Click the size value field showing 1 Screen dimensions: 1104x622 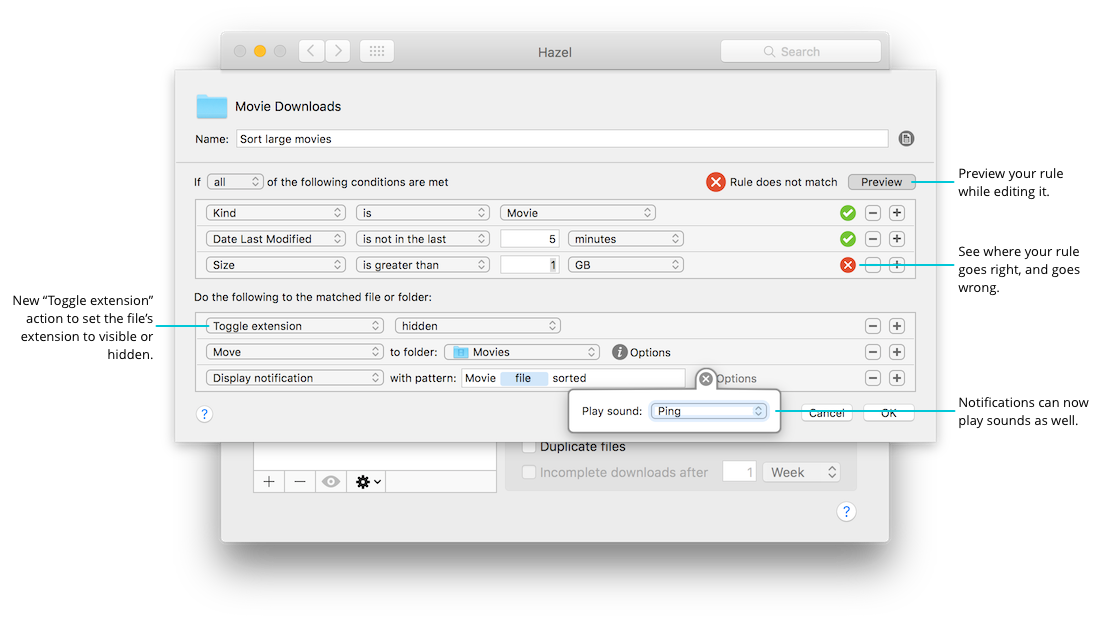(529, 265)
